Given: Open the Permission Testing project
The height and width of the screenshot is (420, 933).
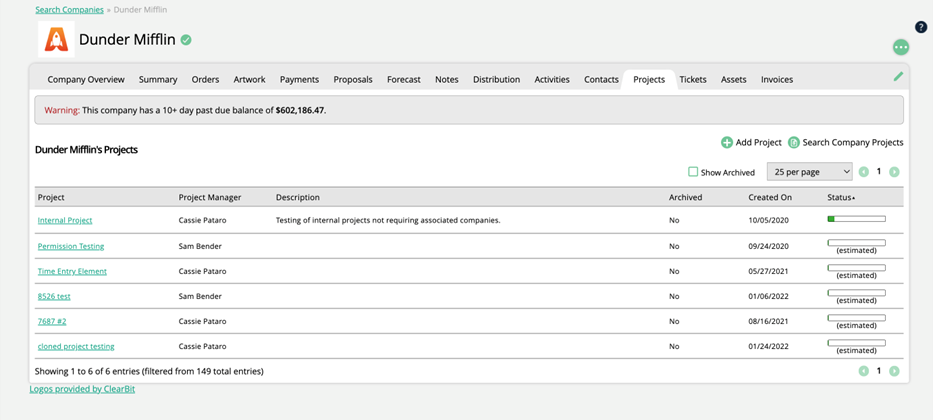Looking at the screenshot, I should (x=71, y=246).
